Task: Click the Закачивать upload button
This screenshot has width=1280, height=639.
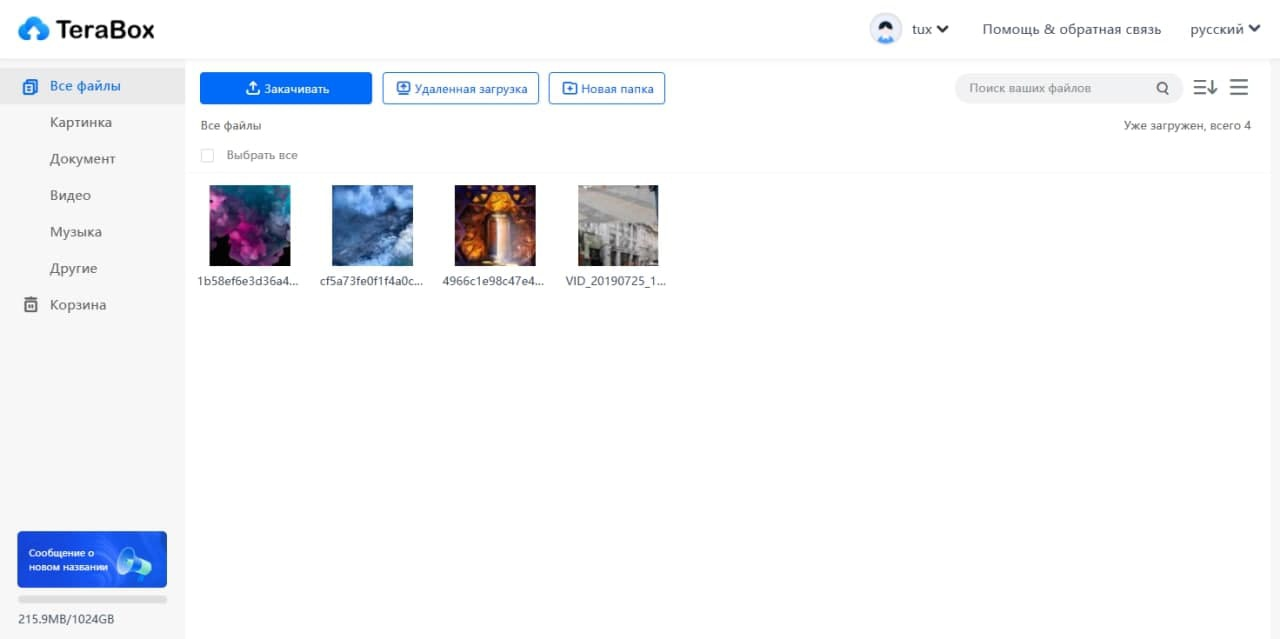Action: [x=286, y=88]
